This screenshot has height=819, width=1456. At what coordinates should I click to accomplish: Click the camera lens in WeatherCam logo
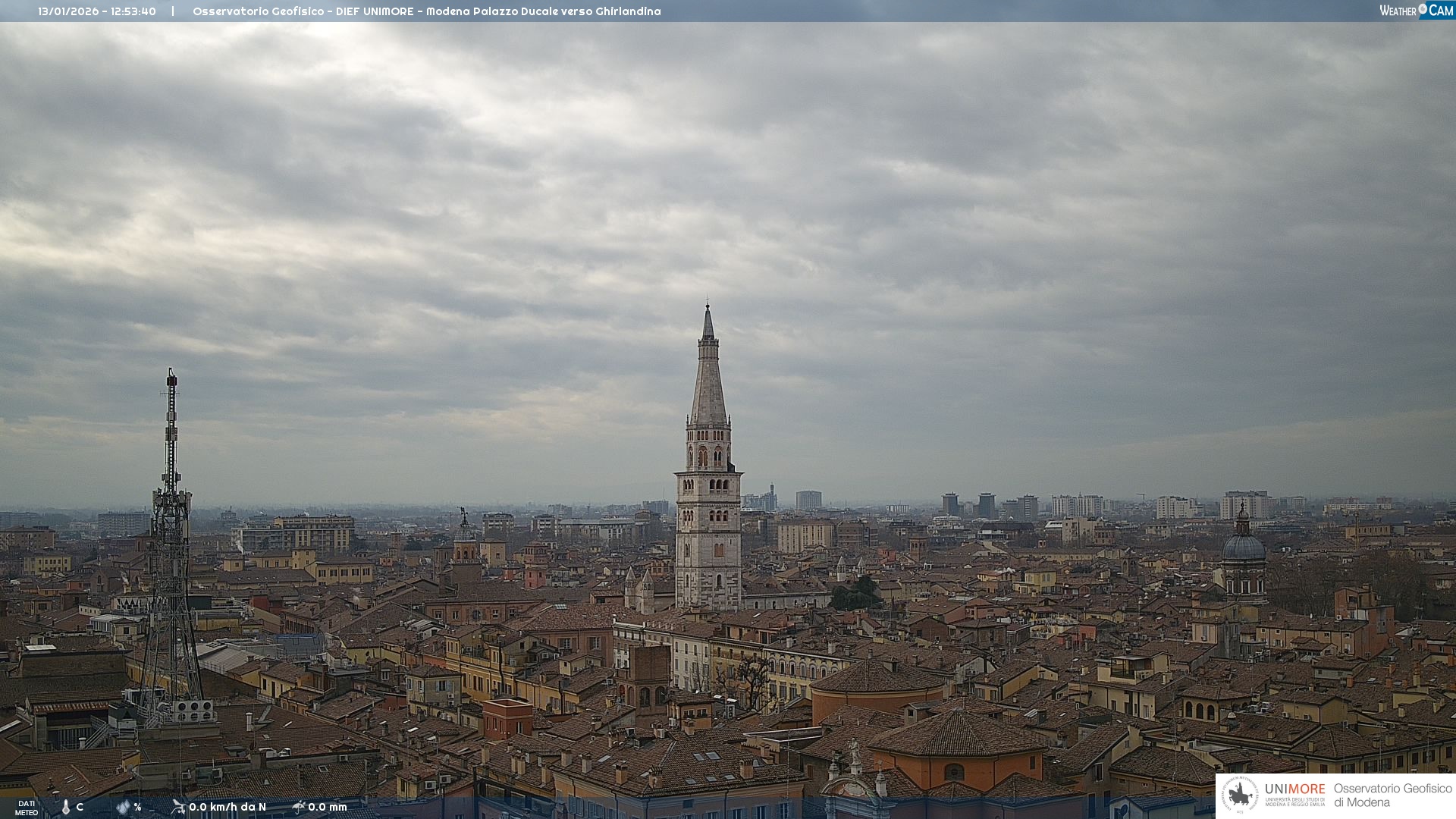pos(1423,9)
